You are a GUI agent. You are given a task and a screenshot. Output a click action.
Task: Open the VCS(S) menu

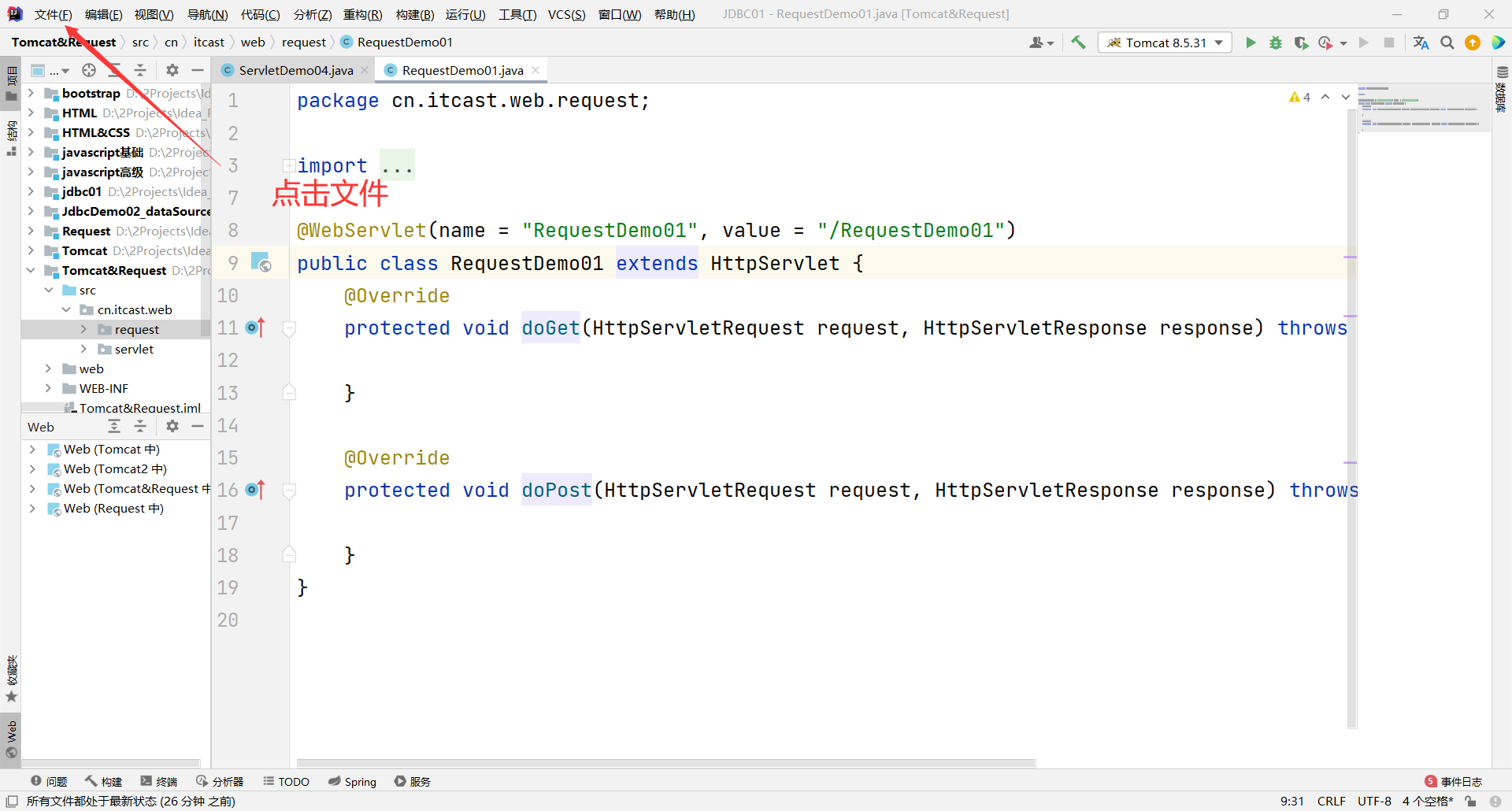pos(567,15)
